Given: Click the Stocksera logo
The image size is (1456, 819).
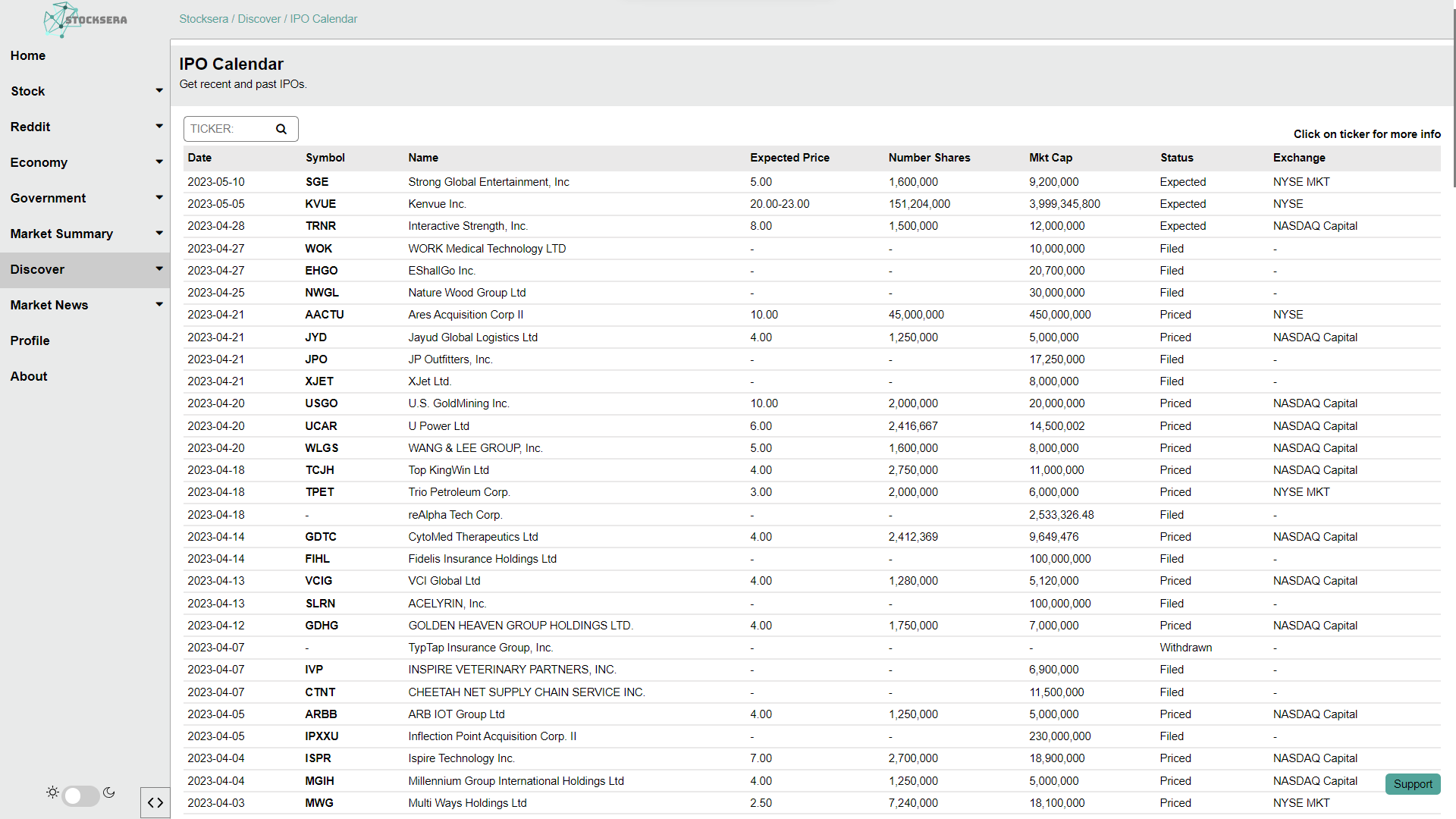Looking at the screenshot, I should pyautogui.click(x=85, y=20).
